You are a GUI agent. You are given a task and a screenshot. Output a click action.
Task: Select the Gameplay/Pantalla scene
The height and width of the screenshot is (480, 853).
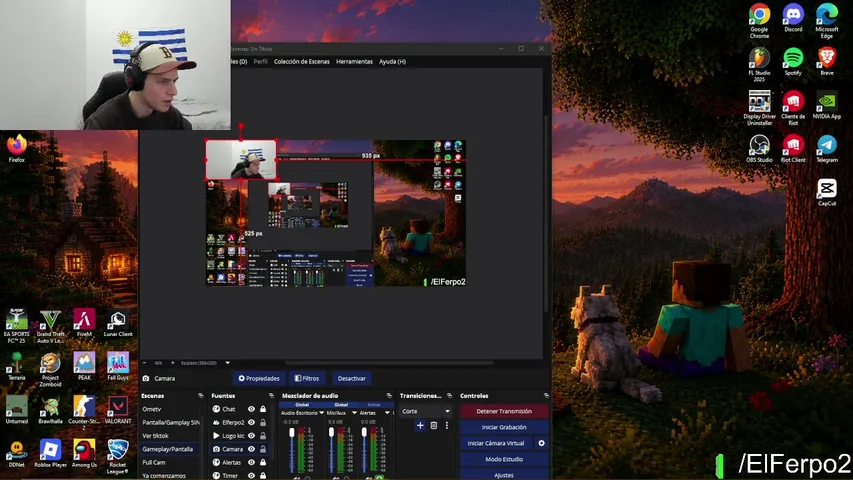(x=170, y=449)
